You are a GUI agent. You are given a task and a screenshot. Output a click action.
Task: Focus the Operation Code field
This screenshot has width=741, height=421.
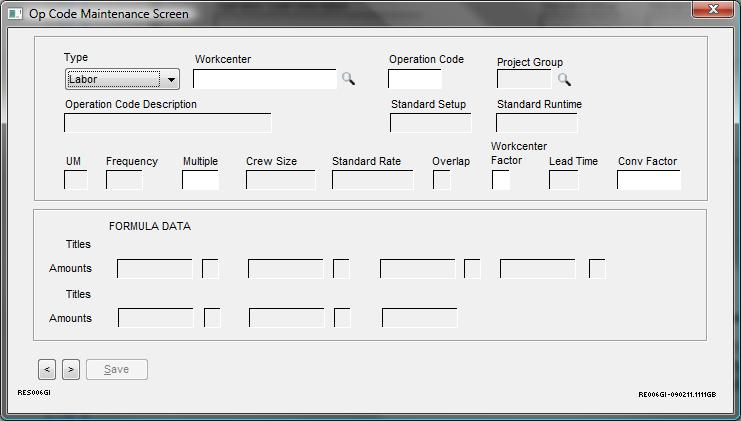[415, 79]
